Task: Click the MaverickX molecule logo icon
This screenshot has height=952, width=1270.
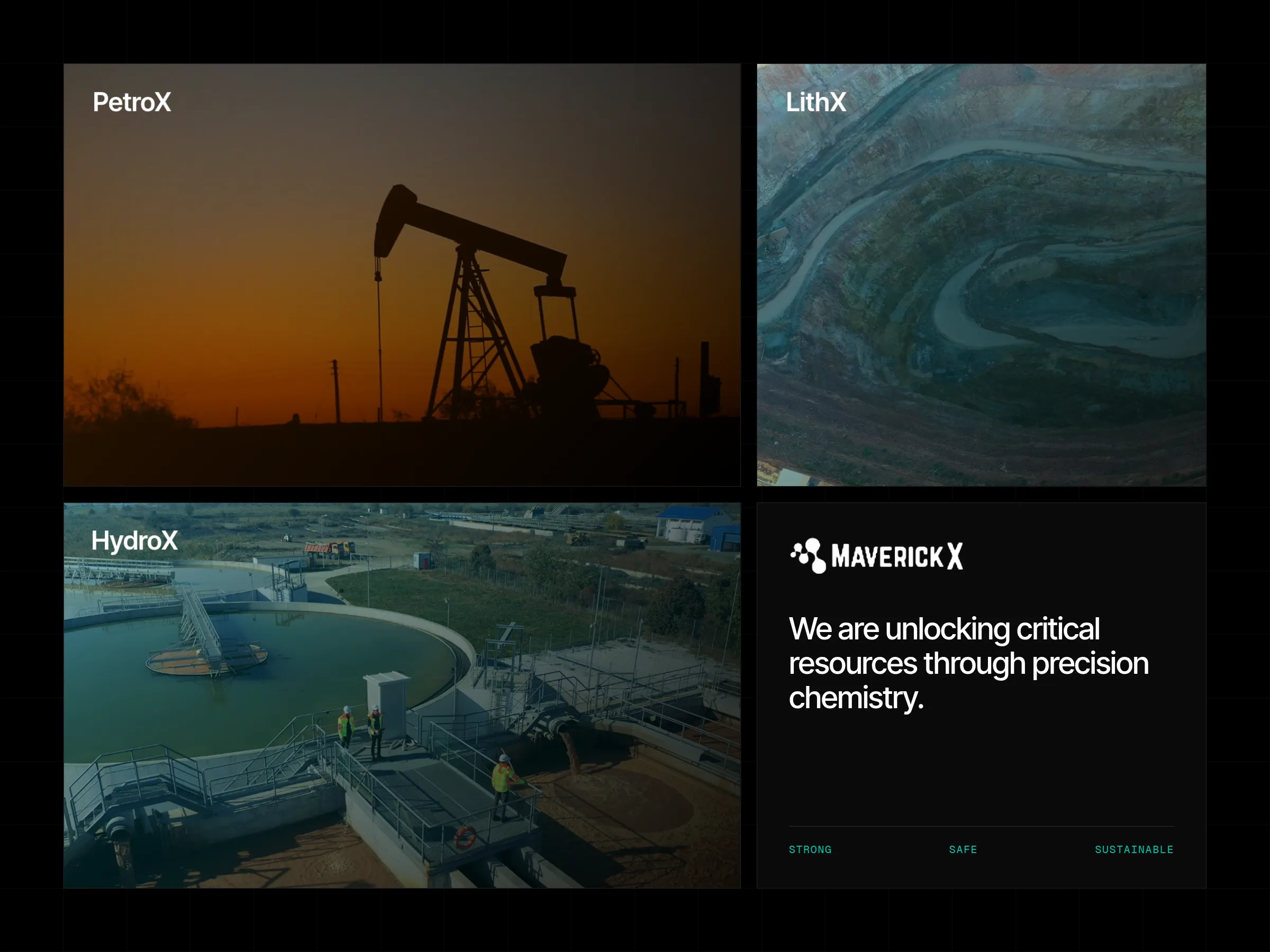Action: pyautogui.click(x=809, y=555)
